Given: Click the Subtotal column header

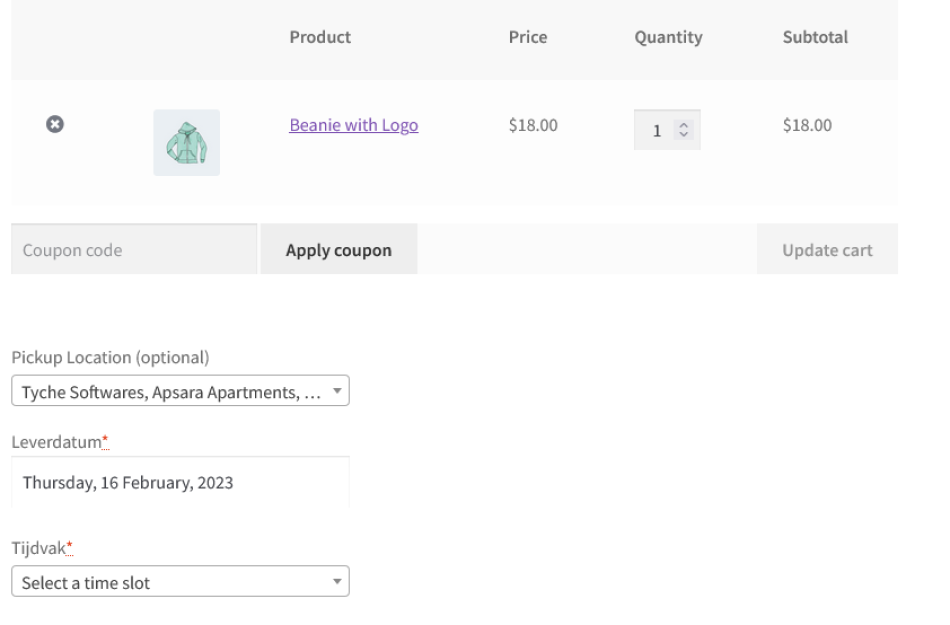Looking at the screenshot, I should click(x=815, y=37).
